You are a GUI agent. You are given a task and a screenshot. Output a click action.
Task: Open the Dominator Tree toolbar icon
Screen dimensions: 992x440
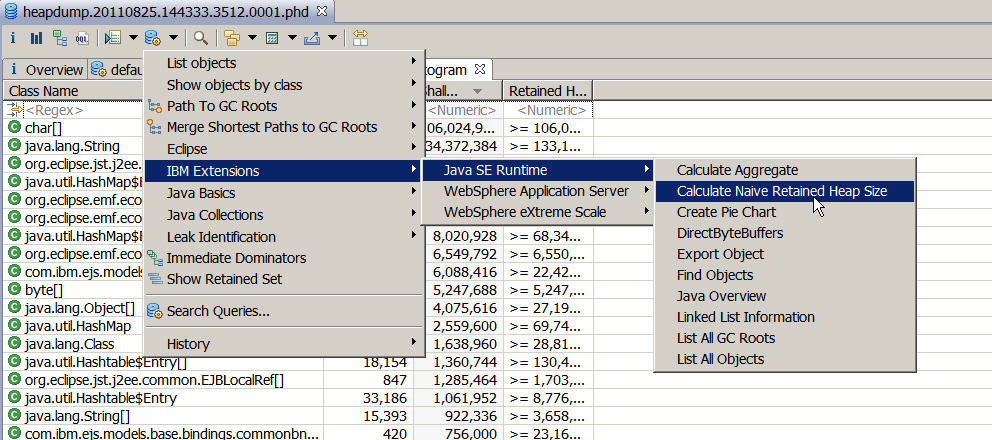click(60, 38)
